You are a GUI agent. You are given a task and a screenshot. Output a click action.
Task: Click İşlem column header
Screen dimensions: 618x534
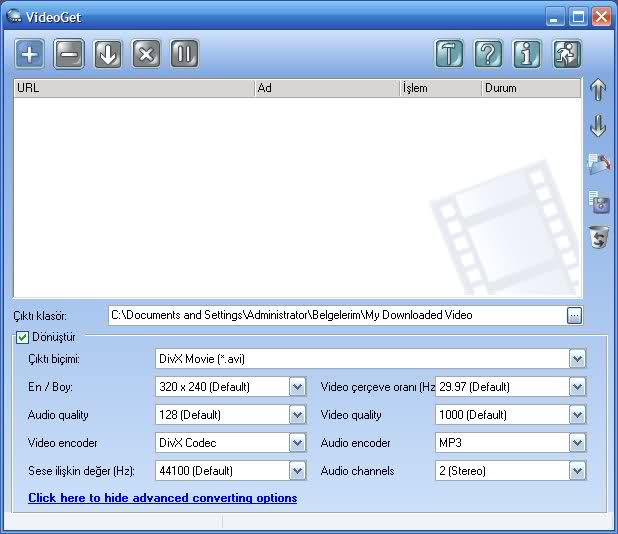click(x=441, y=88)
